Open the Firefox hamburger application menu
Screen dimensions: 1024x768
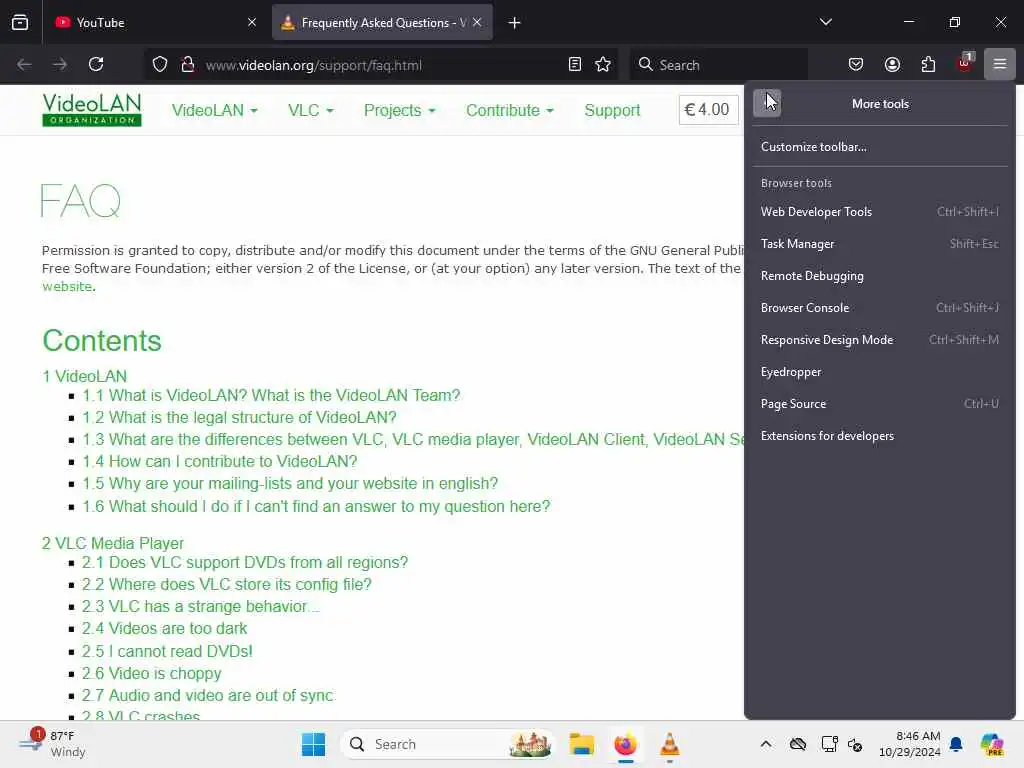[999, 64]
